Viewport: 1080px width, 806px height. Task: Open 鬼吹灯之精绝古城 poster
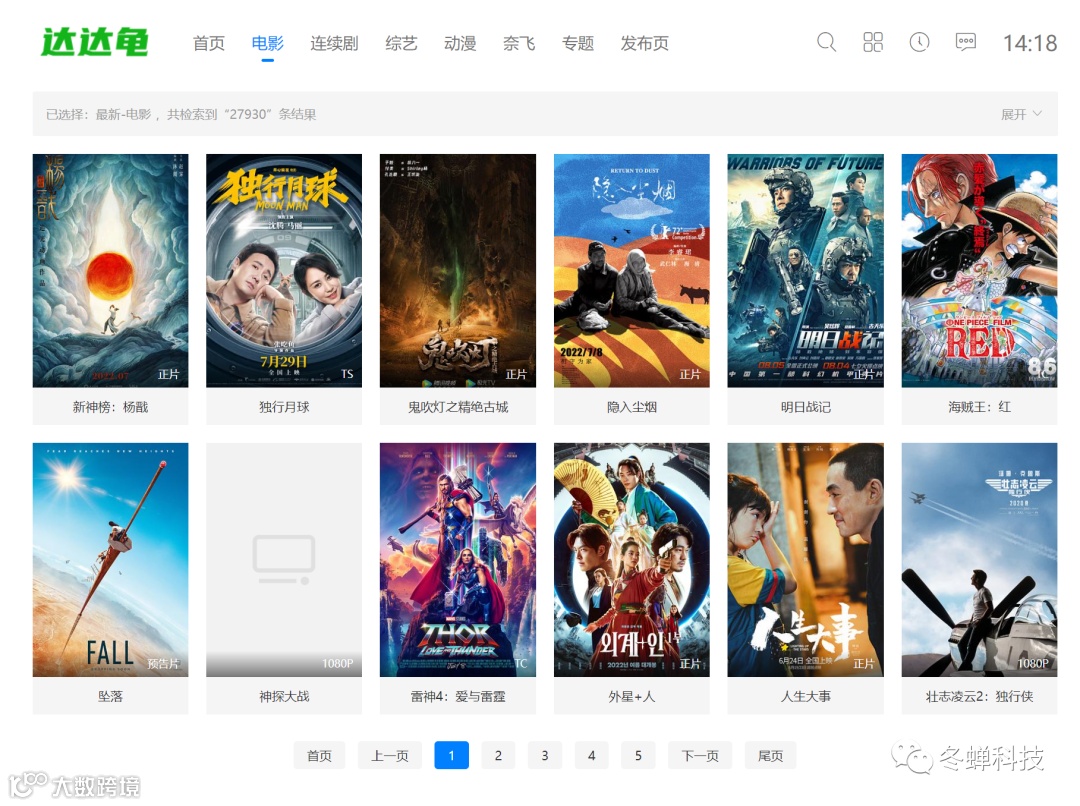[x=457, y=270]
